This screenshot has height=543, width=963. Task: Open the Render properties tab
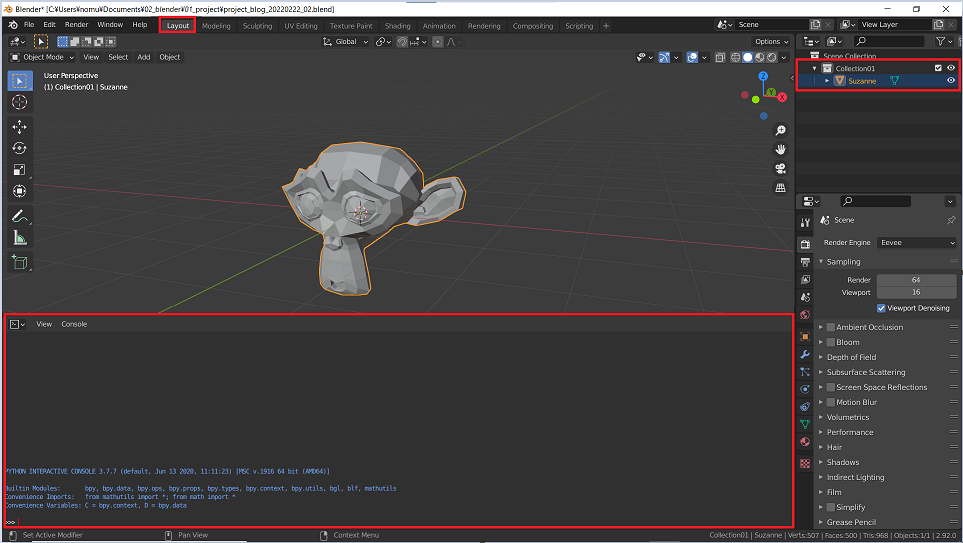tap(805, 244)
